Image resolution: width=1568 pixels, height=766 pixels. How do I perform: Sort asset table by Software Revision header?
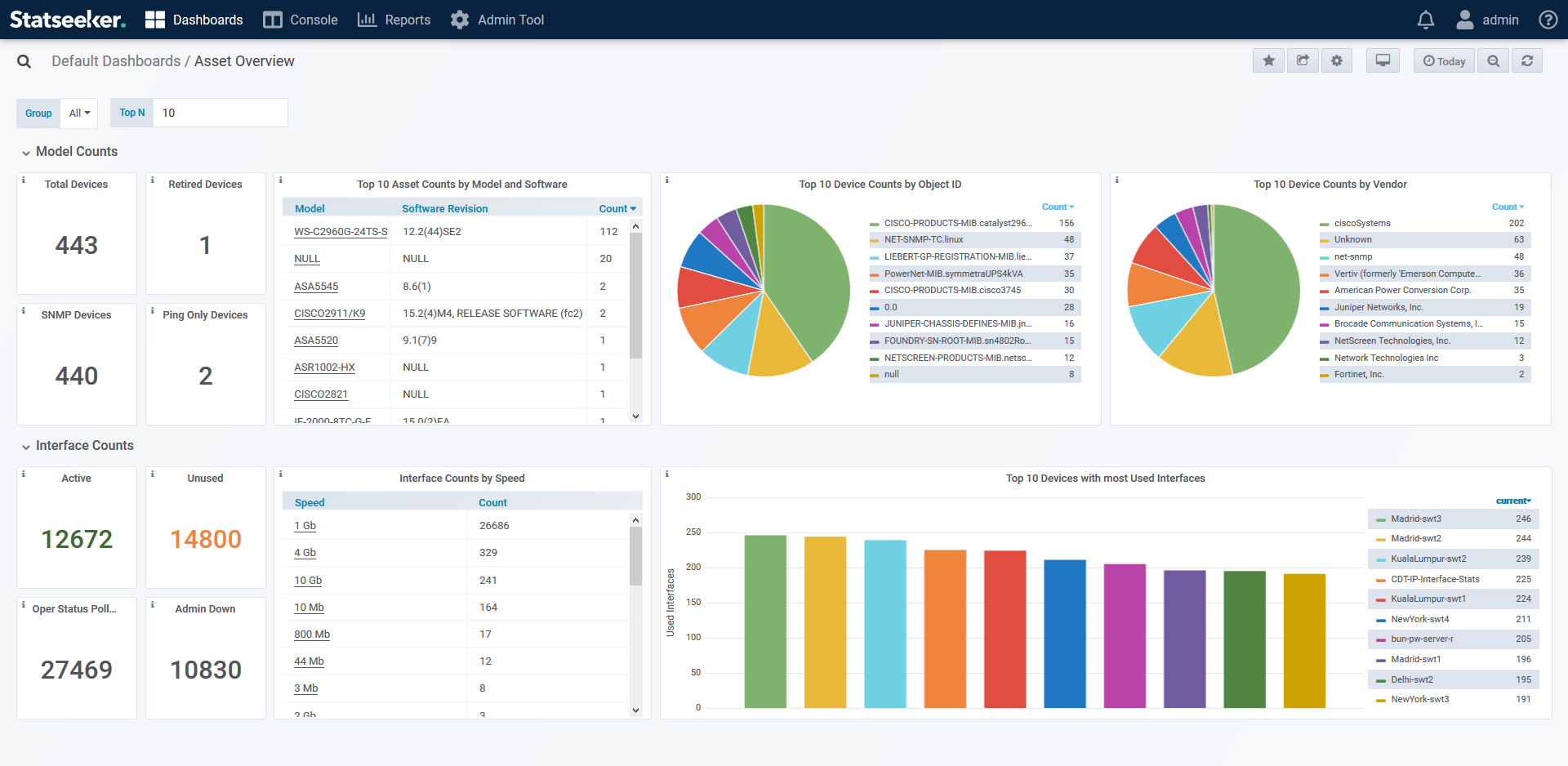445,209
